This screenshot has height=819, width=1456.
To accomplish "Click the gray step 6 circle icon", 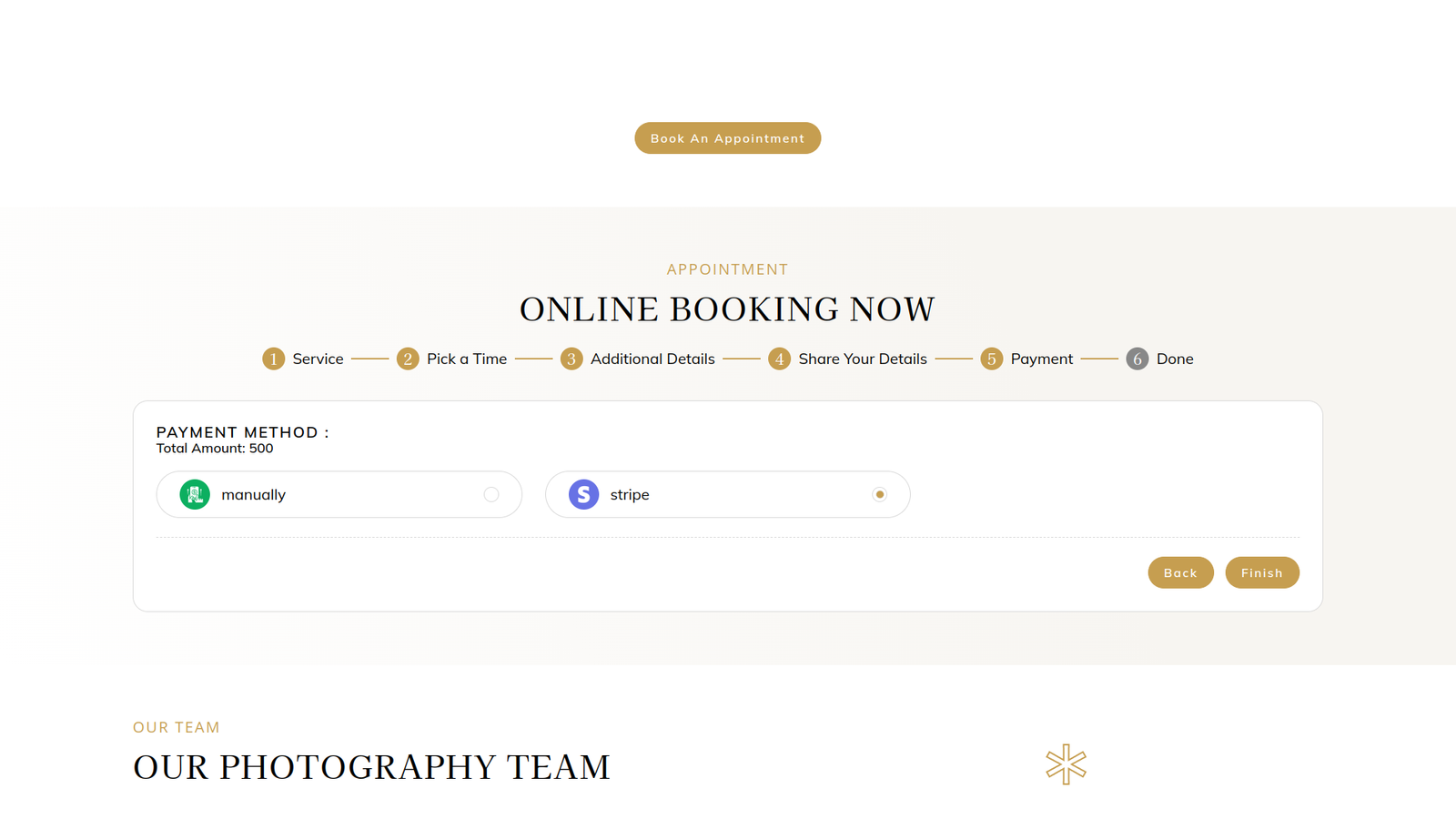I will pyautogui.click(x=1137, y=359).
